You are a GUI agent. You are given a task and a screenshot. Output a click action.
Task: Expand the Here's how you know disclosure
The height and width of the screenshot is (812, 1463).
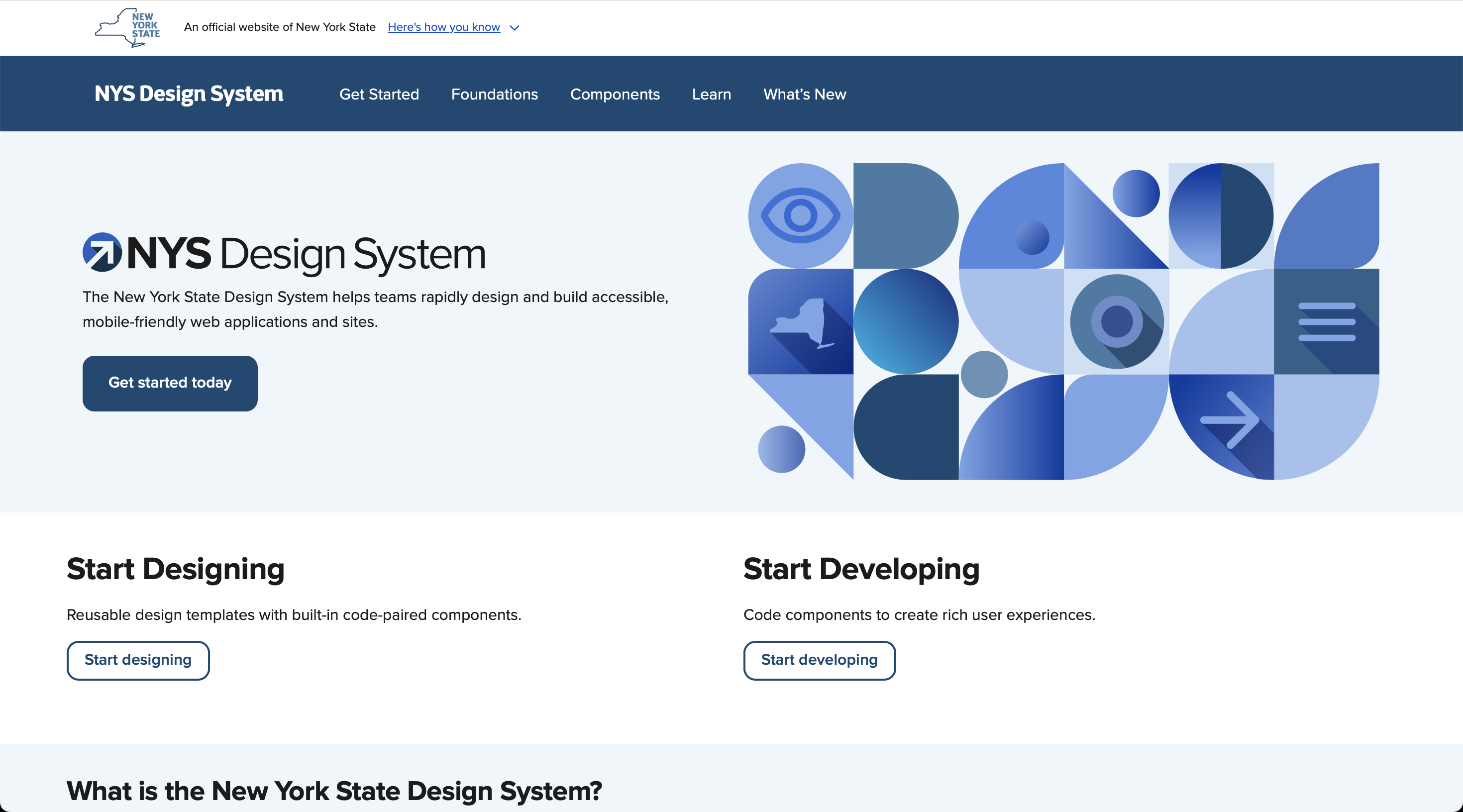443,27
